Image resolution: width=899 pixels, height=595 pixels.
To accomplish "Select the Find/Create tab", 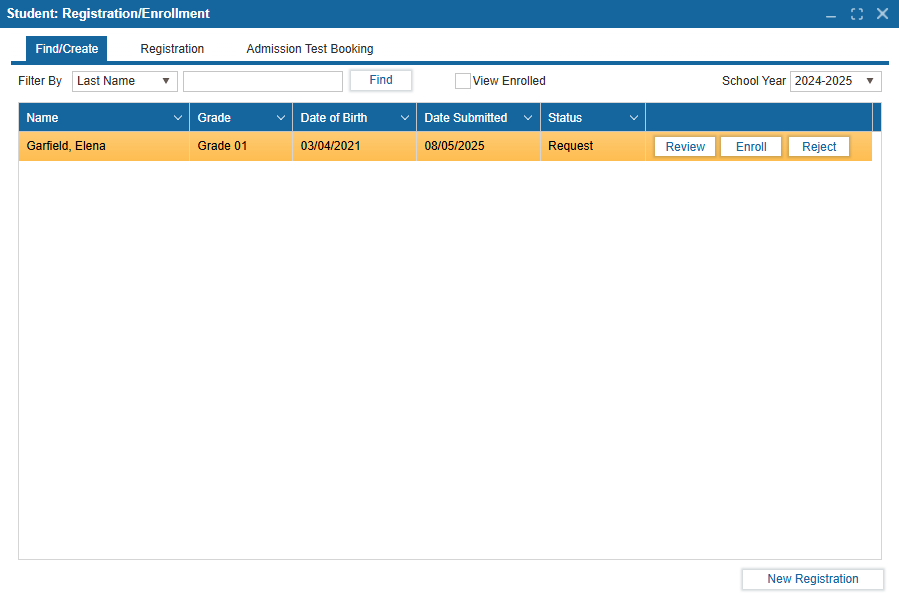I will click(x=67, y=49).
